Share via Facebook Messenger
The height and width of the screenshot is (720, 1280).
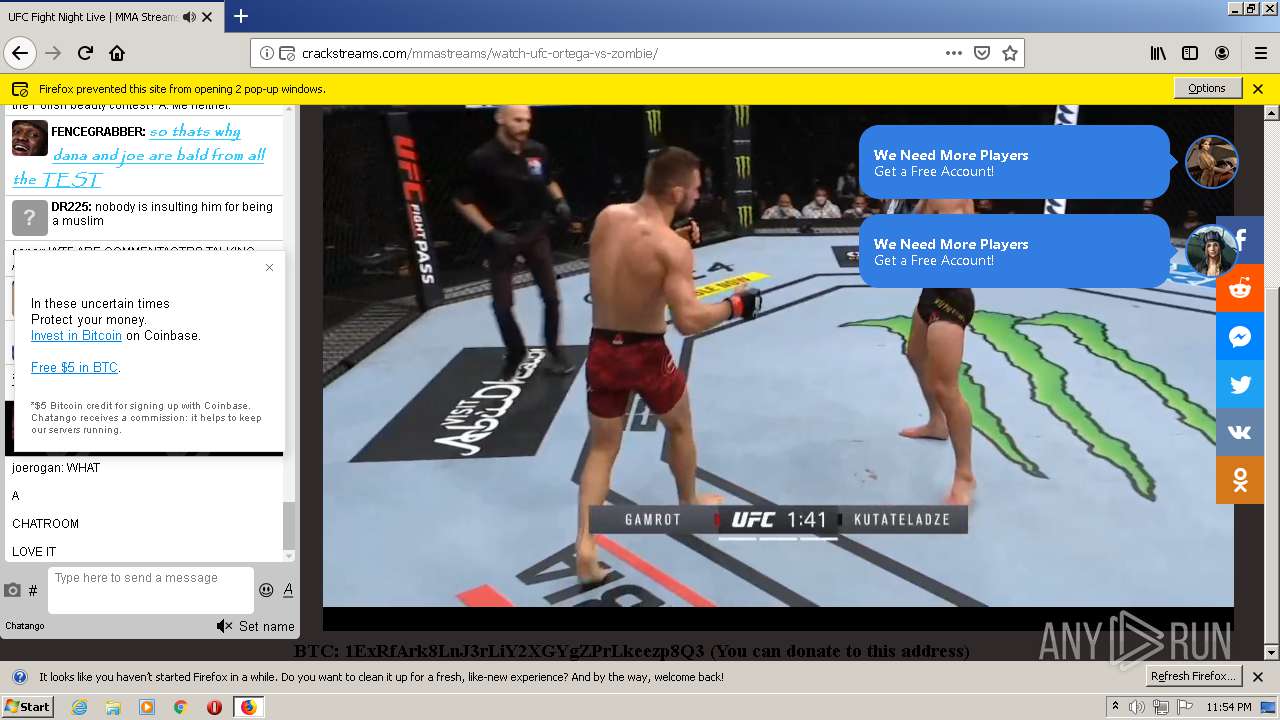[1240, 336]
